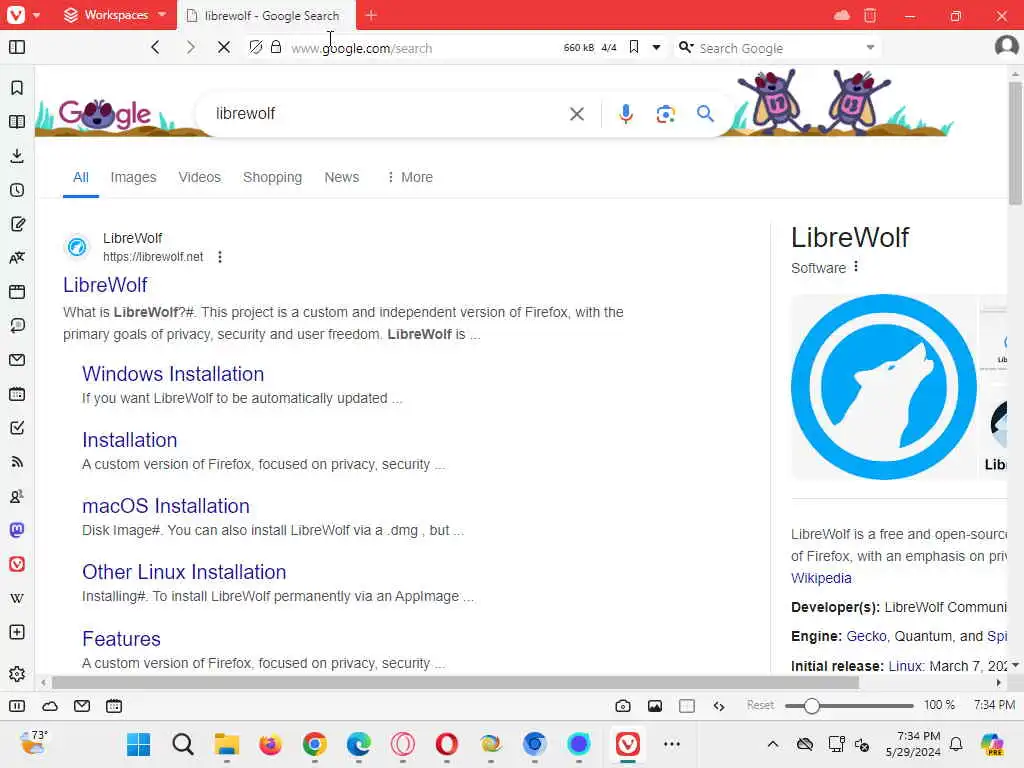Open the Features sitelink
The height and width of the screenshot is (768, 1024).
[x=121, y=638]
